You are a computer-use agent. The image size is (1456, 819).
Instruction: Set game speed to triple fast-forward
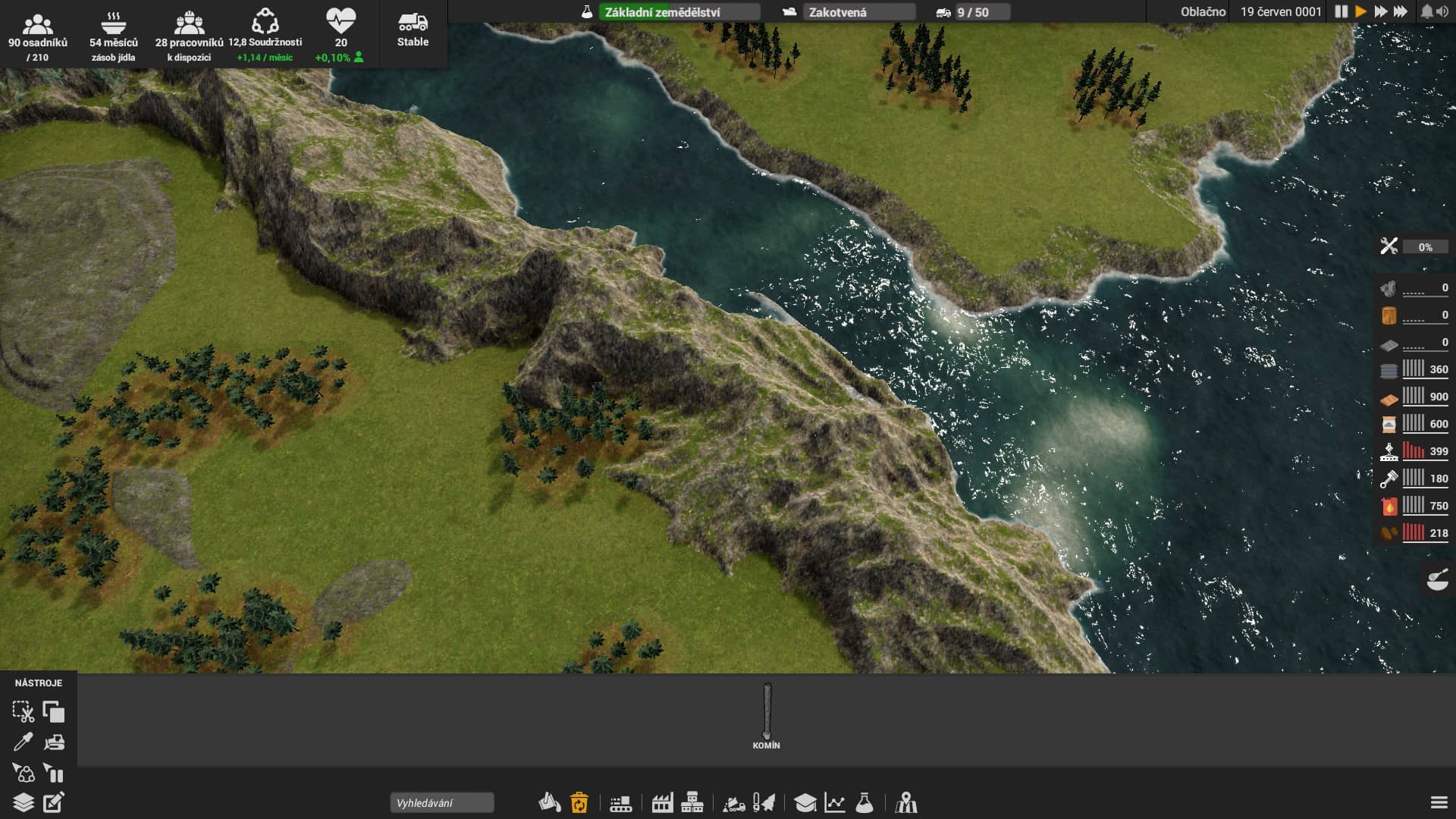(x=1401, y=11)
